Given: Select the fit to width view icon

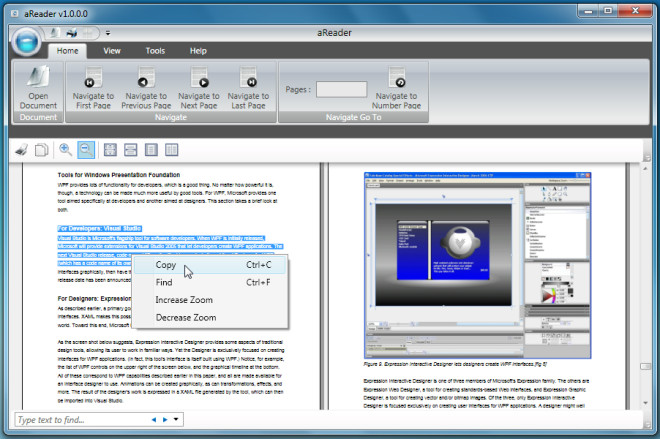Looking at the screenshot, I should click(130, 150).
